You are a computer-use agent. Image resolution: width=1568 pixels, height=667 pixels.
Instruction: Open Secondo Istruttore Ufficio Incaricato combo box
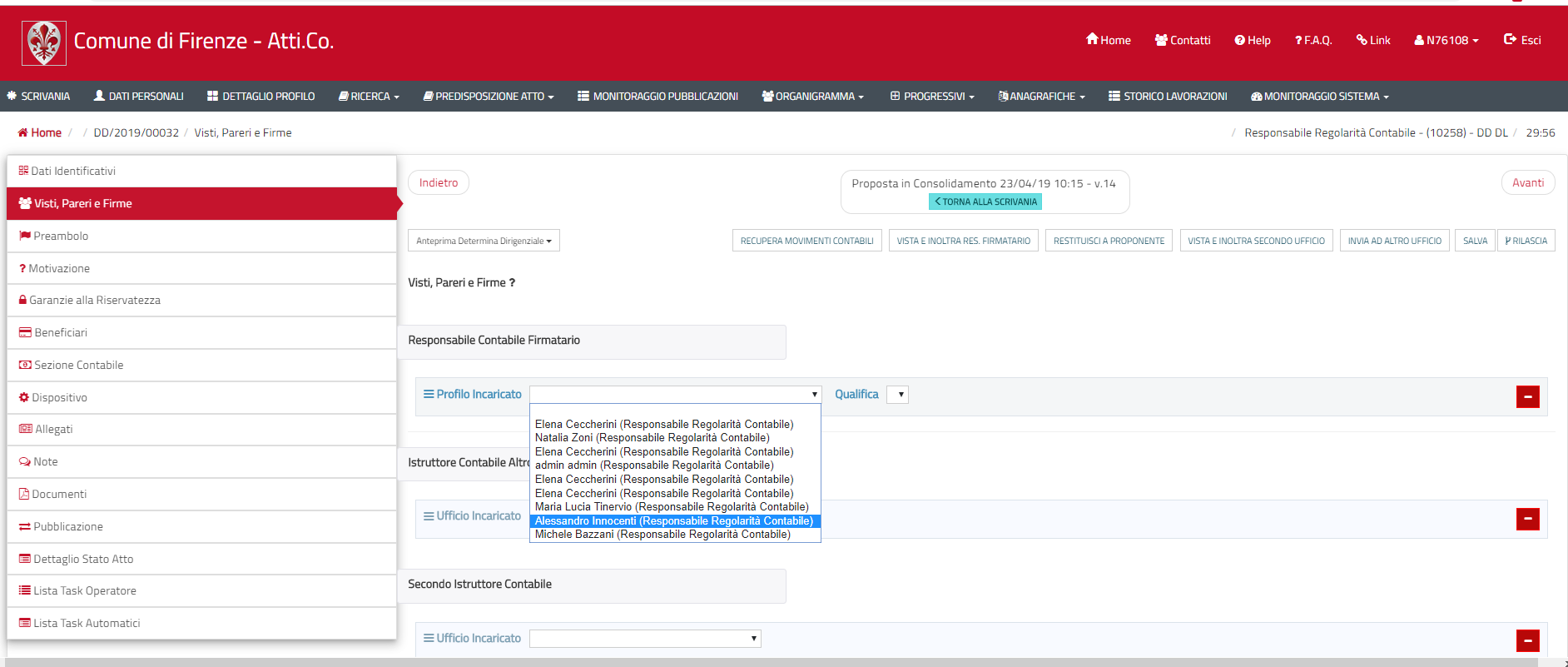[645, 639]
